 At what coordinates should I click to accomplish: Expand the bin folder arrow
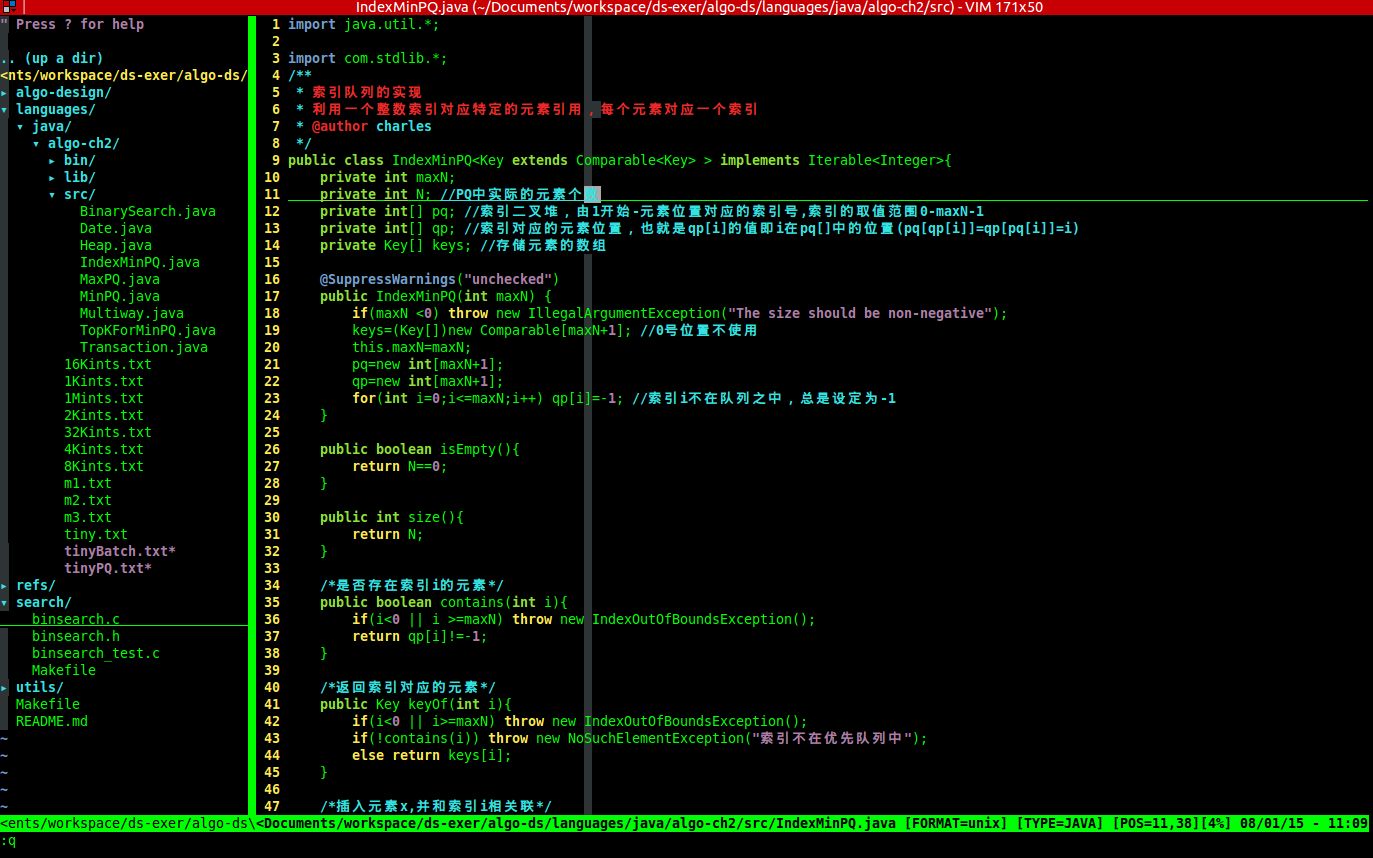pos(53,161)
